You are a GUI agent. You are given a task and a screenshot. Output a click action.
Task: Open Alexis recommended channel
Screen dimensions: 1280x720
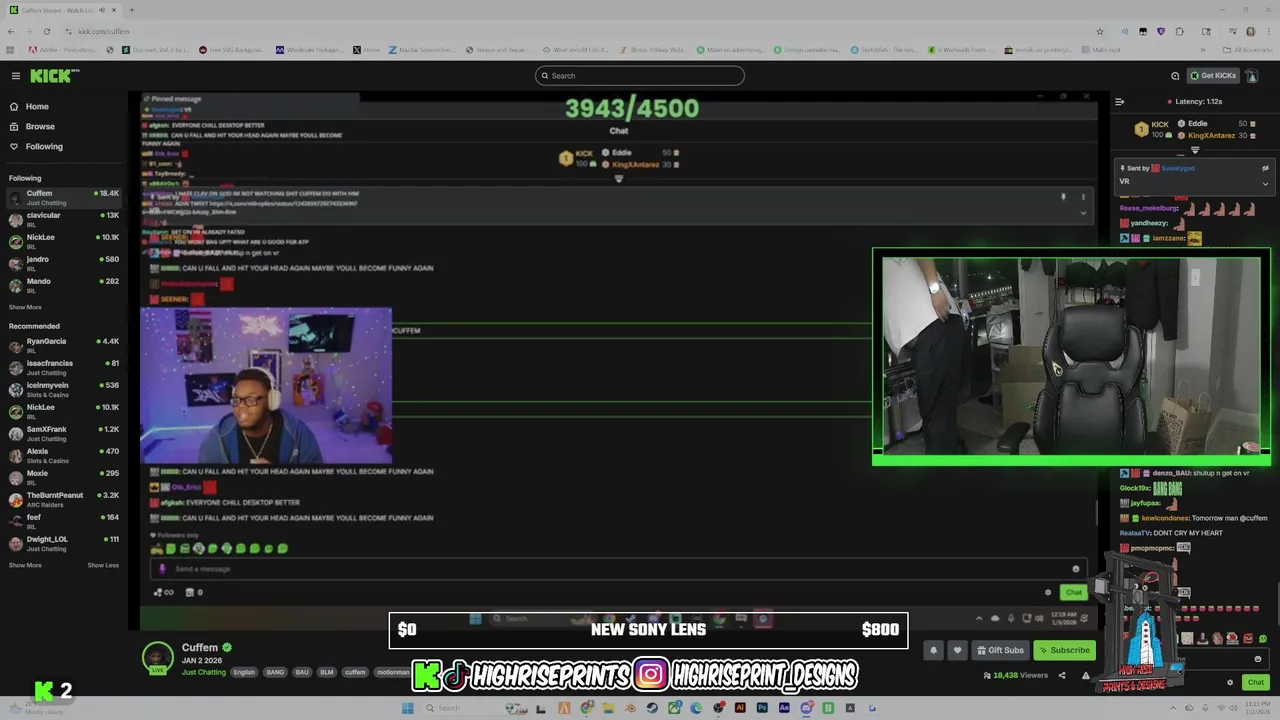pos(63,455)
